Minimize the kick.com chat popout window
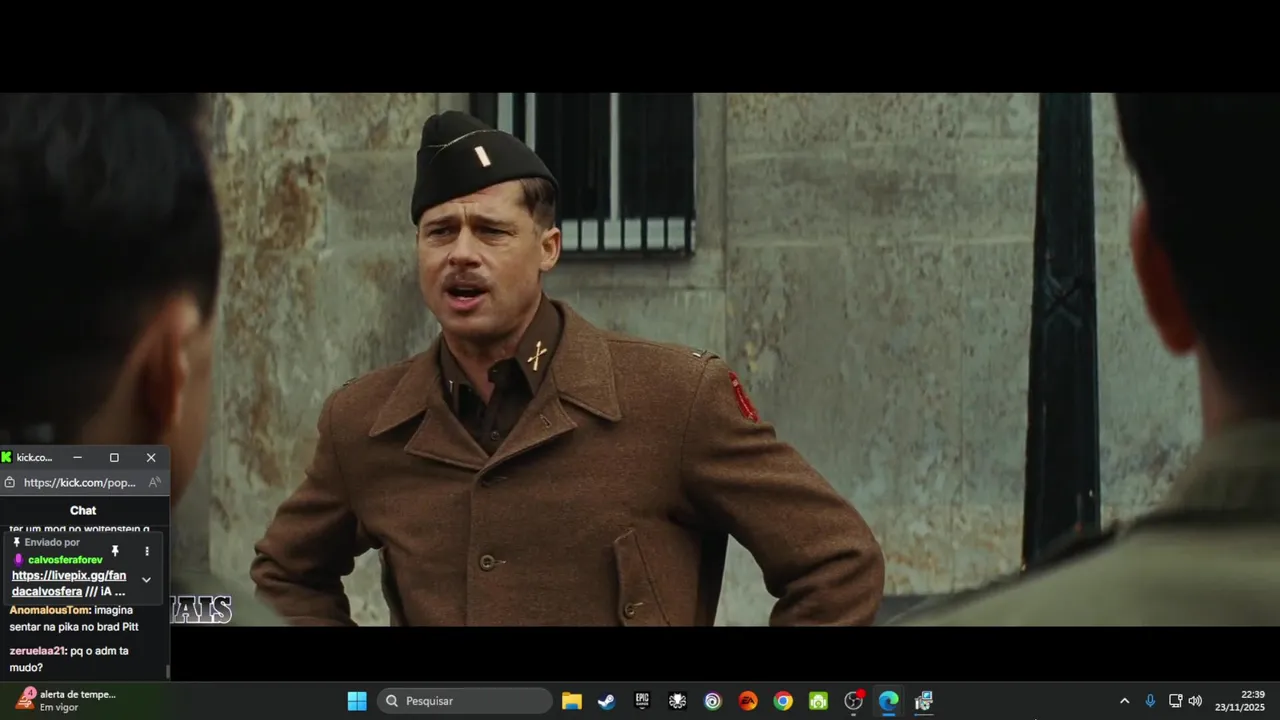The width and height of the screenshot is (1280, 720). tap(77, 457)
